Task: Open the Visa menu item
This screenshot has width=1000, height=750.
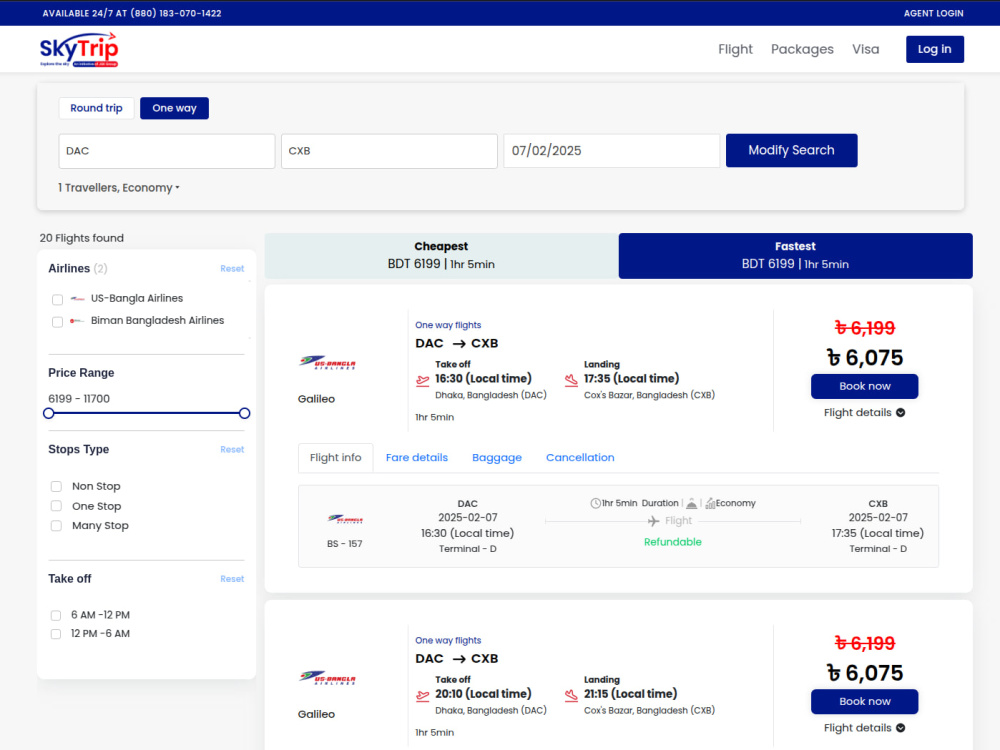Action: pos(865,49)
